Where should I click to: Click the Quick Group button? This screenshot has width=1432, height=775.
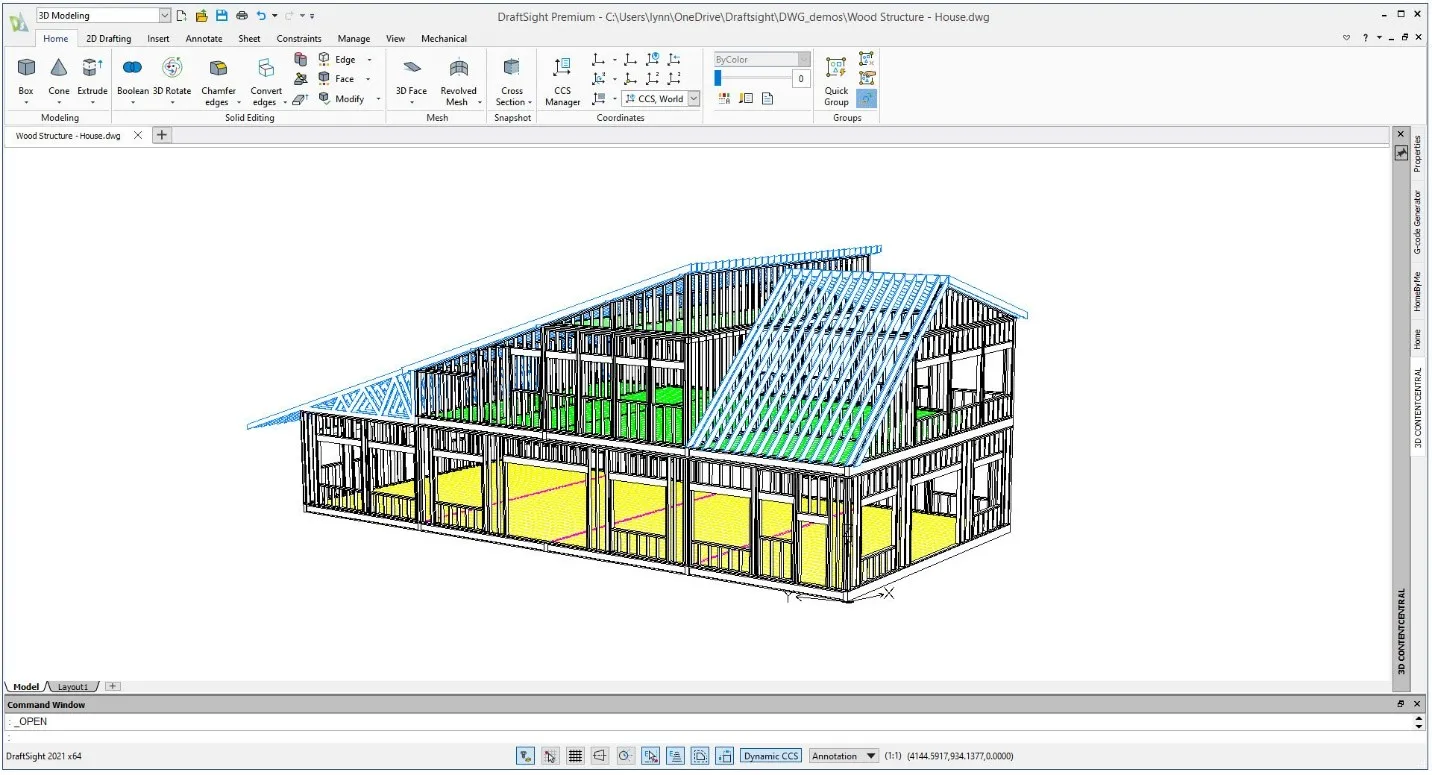tap(835, 80)
